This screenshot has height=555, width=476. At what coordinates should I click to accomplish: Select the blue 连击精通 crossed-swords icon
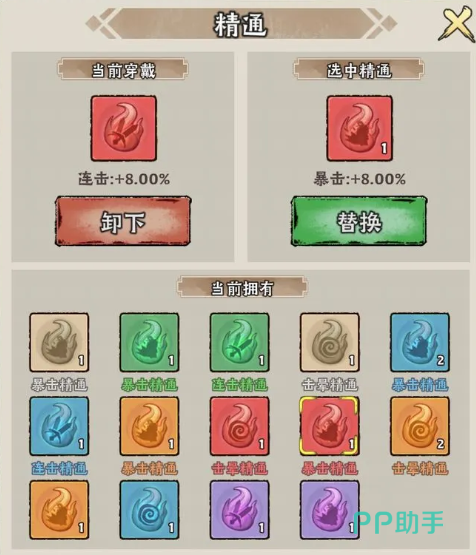[59, 426]
